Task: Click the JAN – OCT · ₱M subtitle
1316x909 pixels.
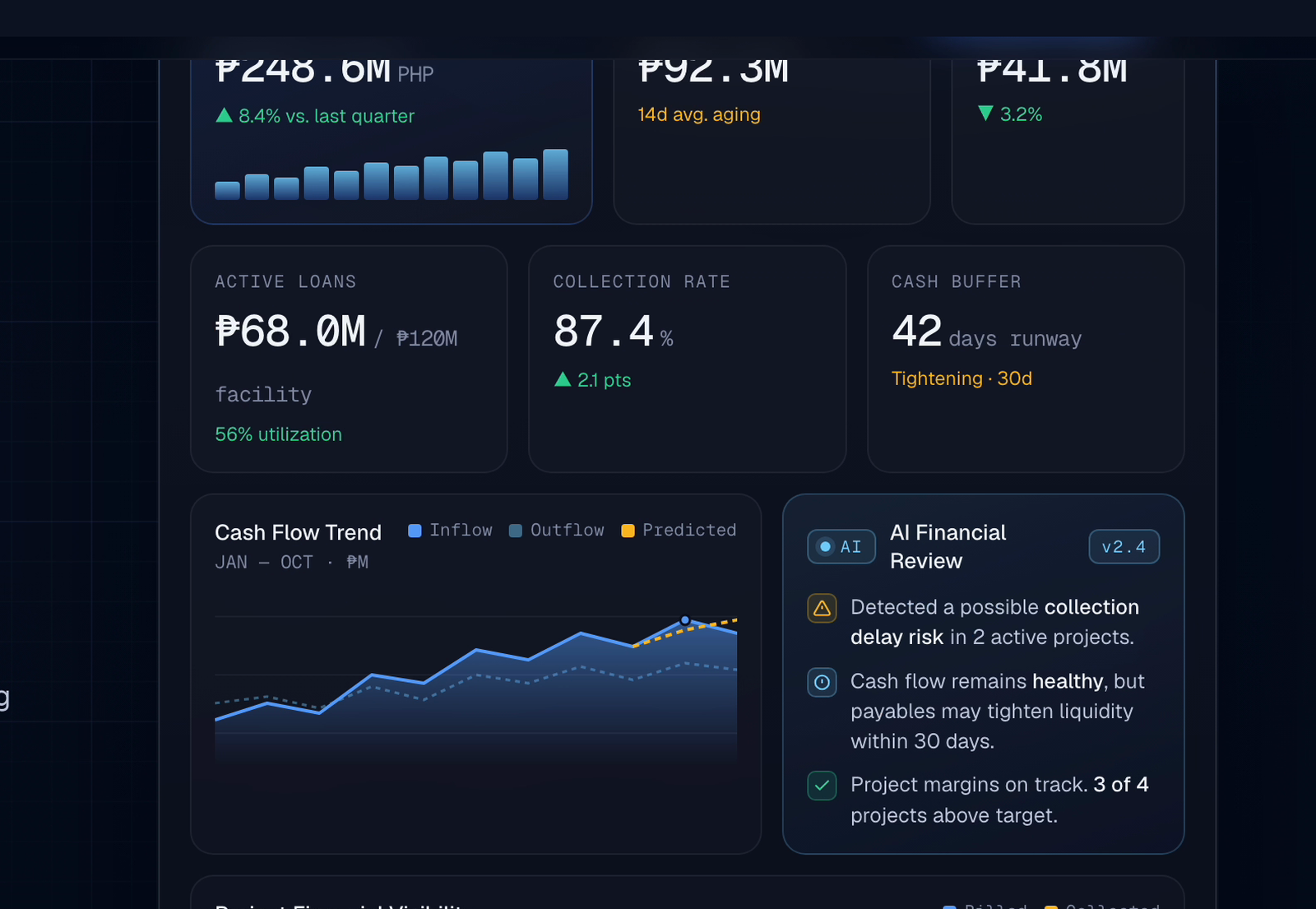Action: pos(291,563)
